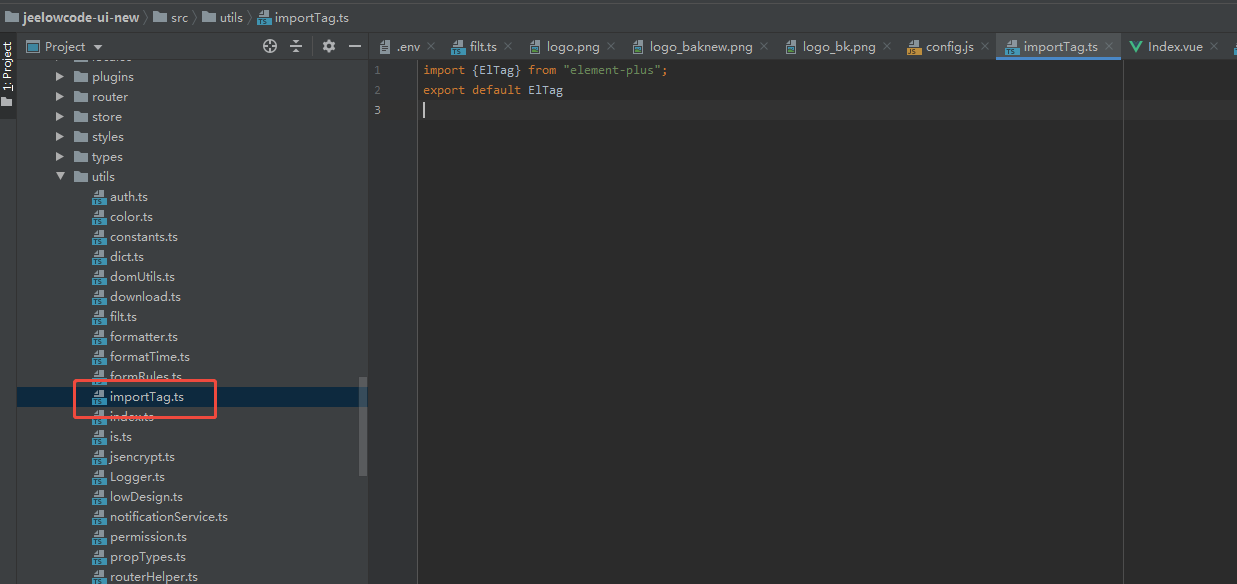1237x584 pixels.
Task: Open the Project view dropdown
Action: tap(98, 47)
